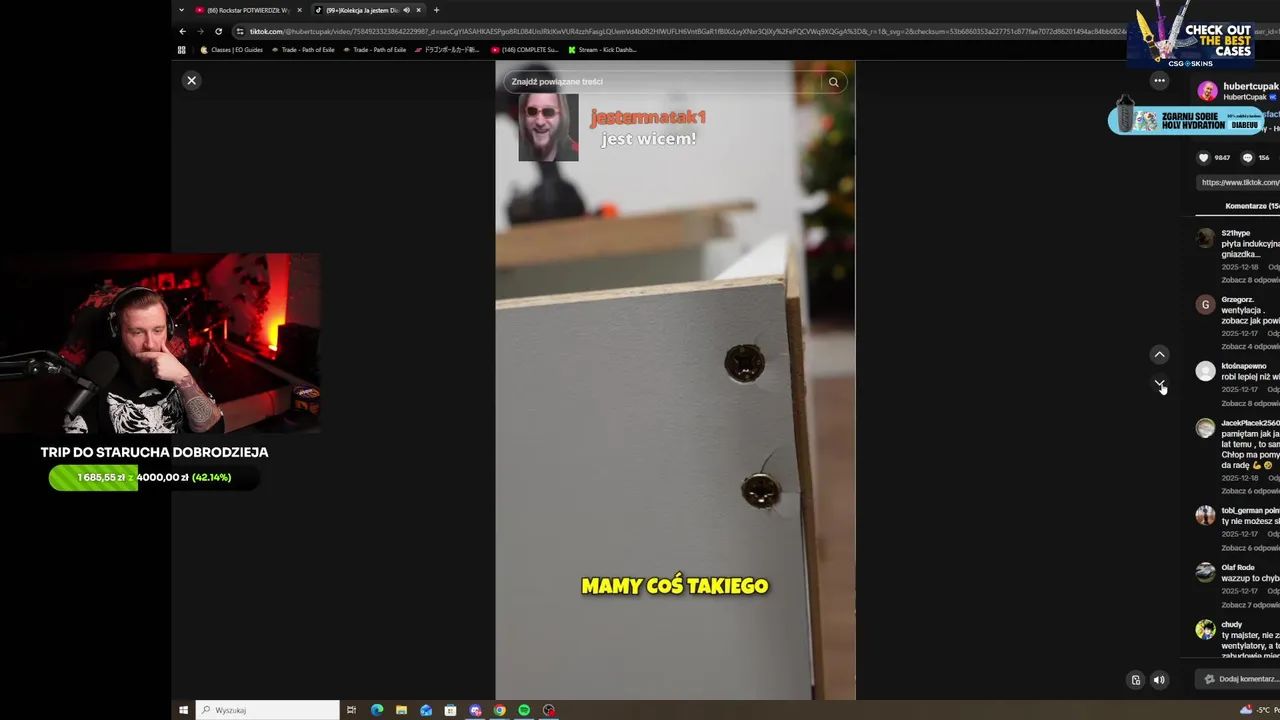Open comments with the speech bubble icon
The image size is (1280, 720).
(x=1247, y=157)
